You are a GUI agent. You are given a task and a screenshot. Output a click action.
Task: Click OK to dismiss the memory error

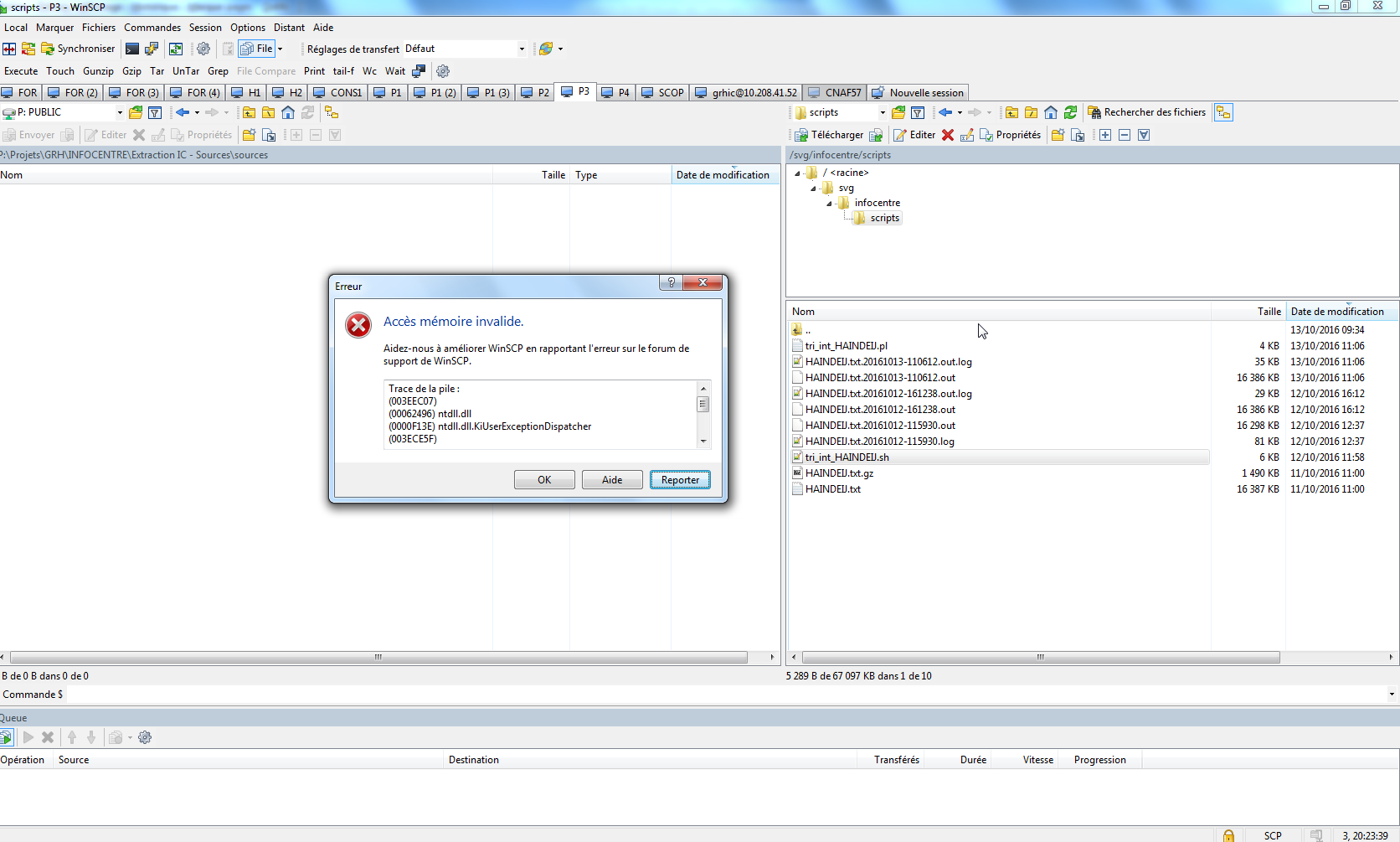(x=544, y=479)
